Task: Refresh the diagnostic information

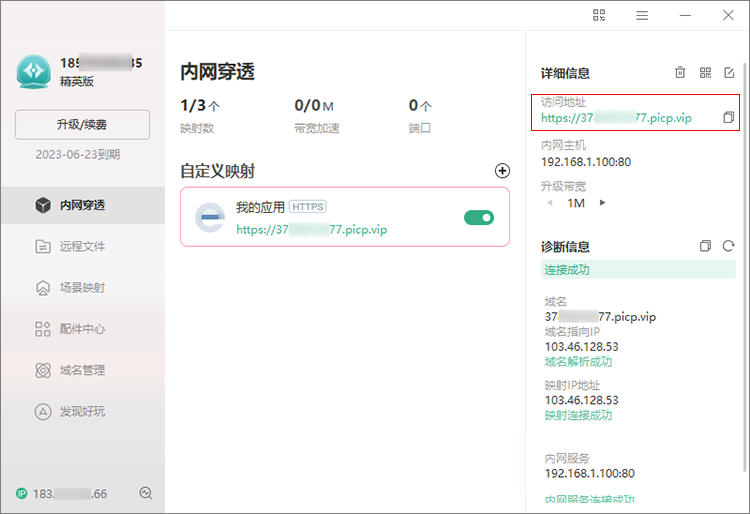Action: [x=728, y=246]
